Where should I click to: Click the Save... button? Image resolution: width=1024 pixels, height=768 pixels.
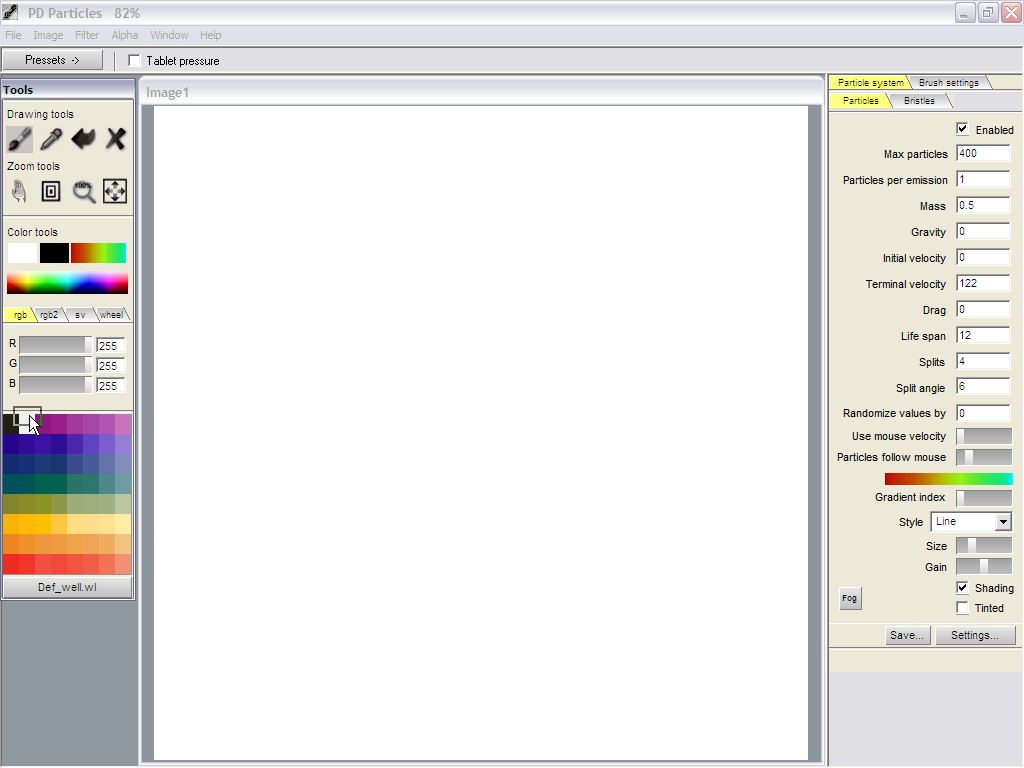coord(907,635)
